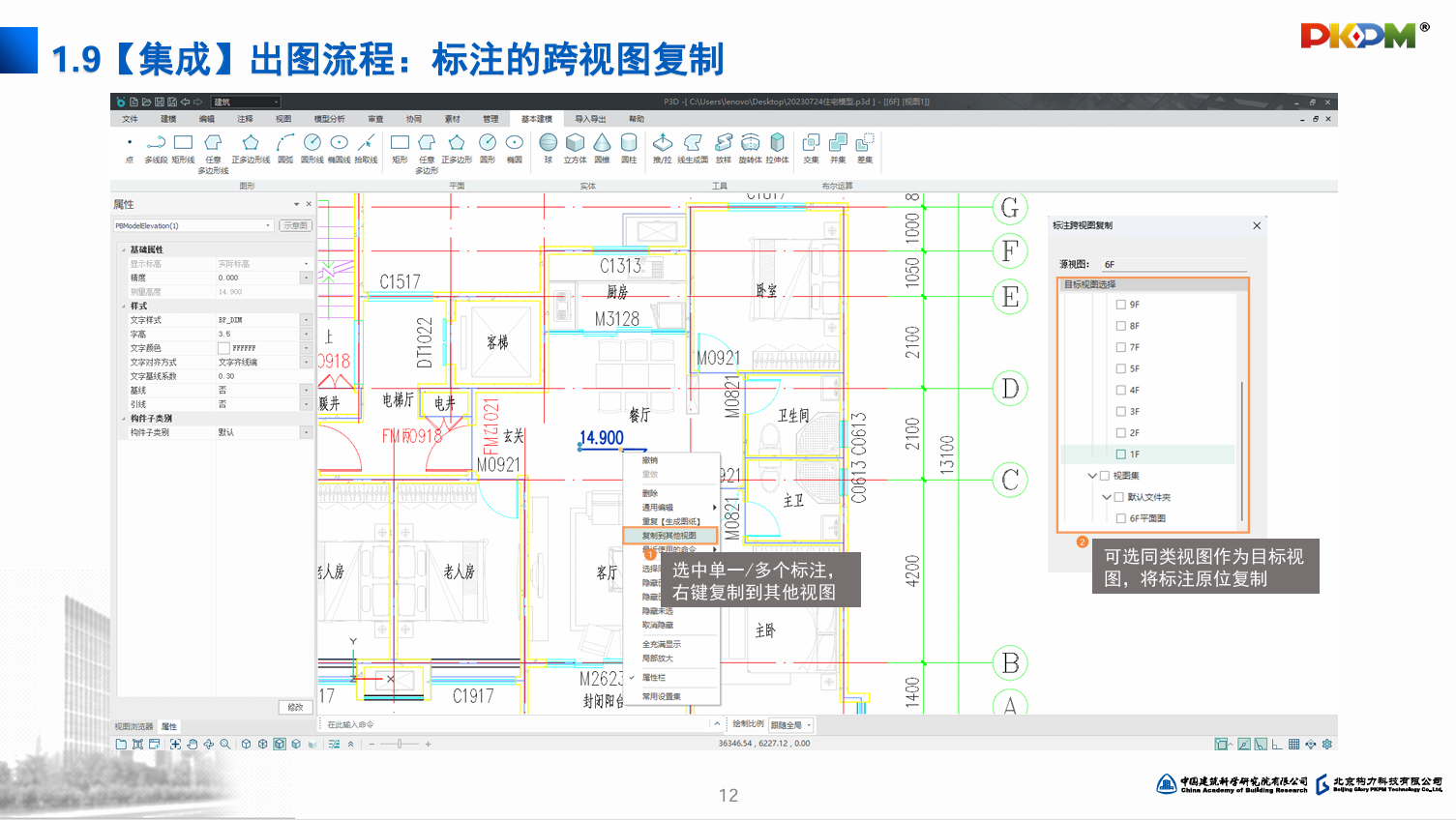The height and width of the screenshot is (820, 1456).
Task: Enable the 6F平面图 checkbox
Action: [1121, 518]
